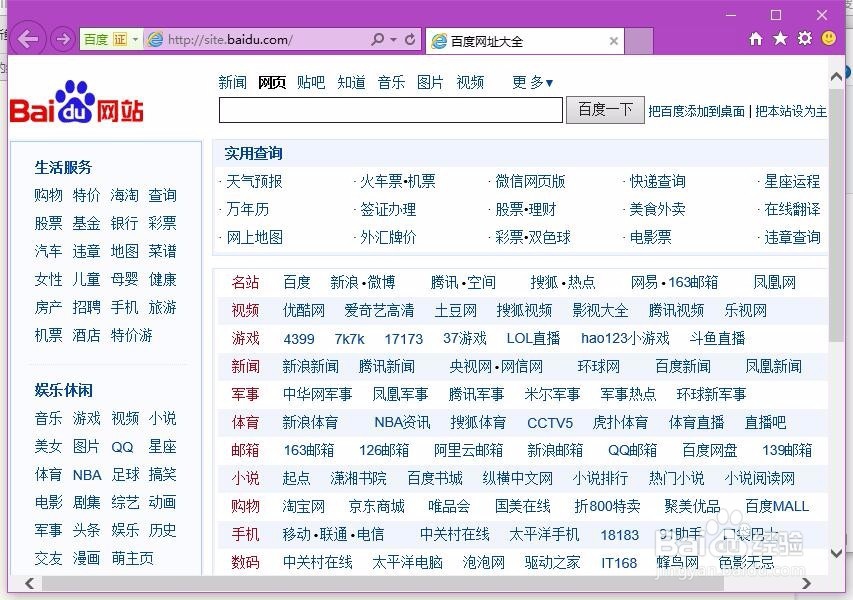The image size is (853, 600).
Task: Refresh the page with reload icon
Action: coord(410,39)
